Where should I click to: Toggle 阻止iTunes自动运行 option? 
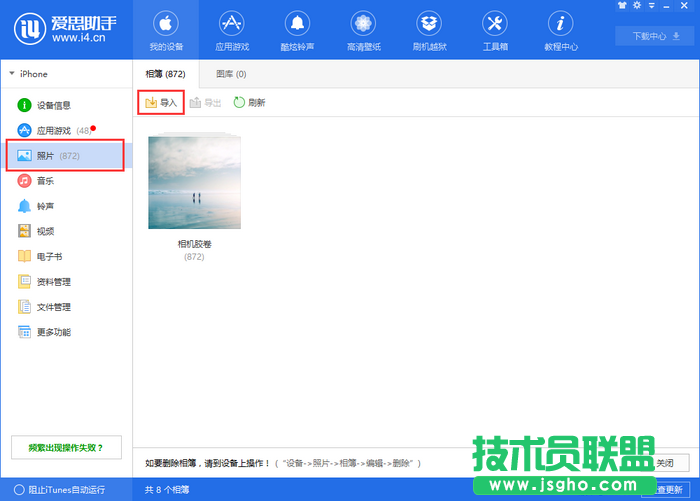coord(59,490)
